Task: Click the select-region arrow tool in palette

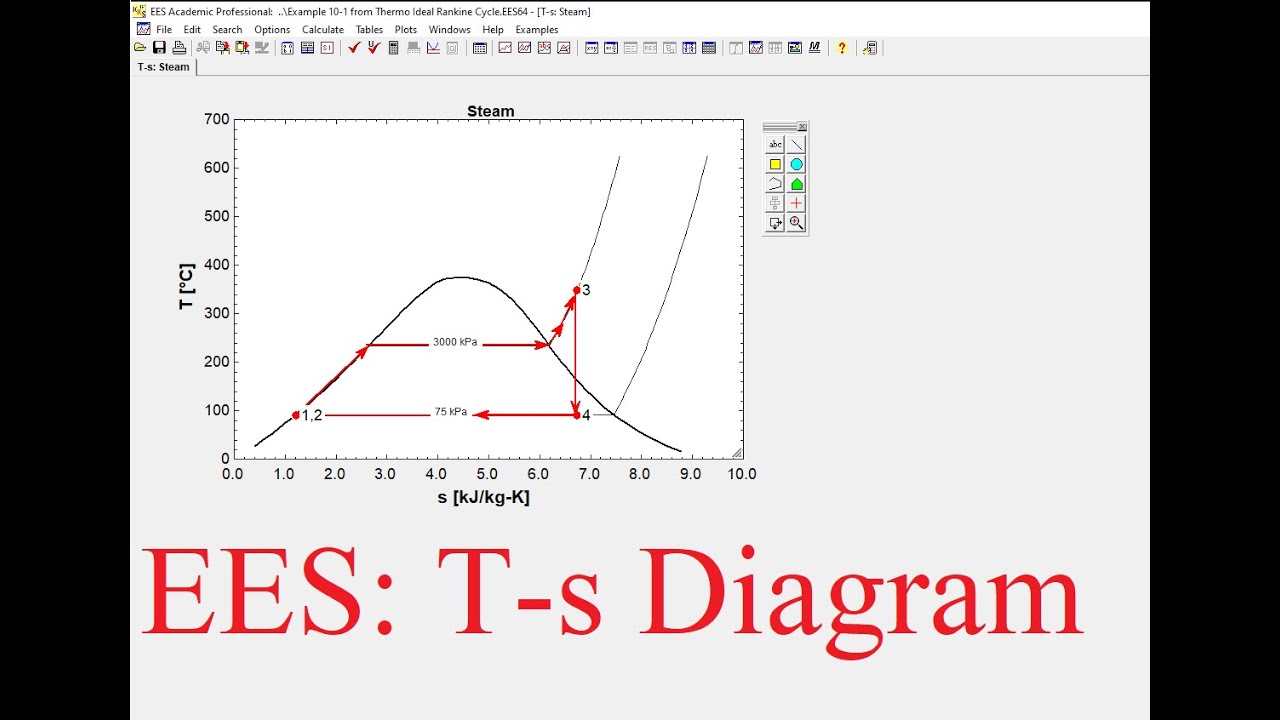Action: click(775, 223)
